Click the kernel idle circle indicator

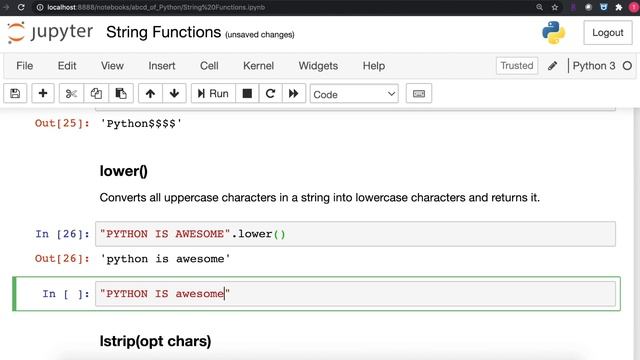(x=627, y=66)
